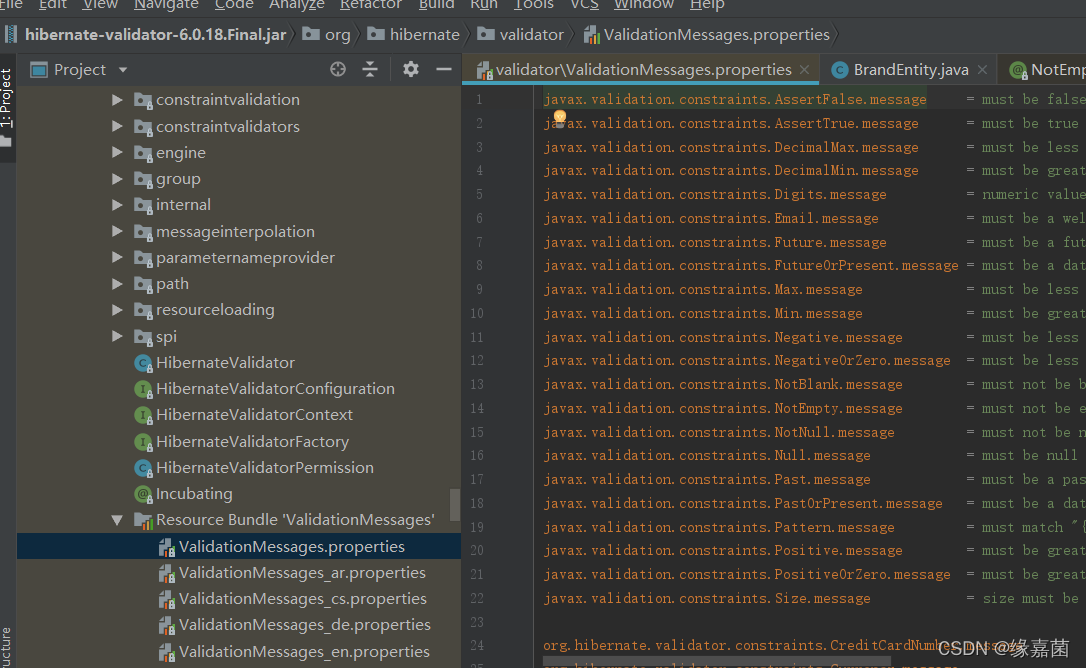
Task: Open the 1: Project side tool tab
Action: pyautogui.click(x=7, y=108)
